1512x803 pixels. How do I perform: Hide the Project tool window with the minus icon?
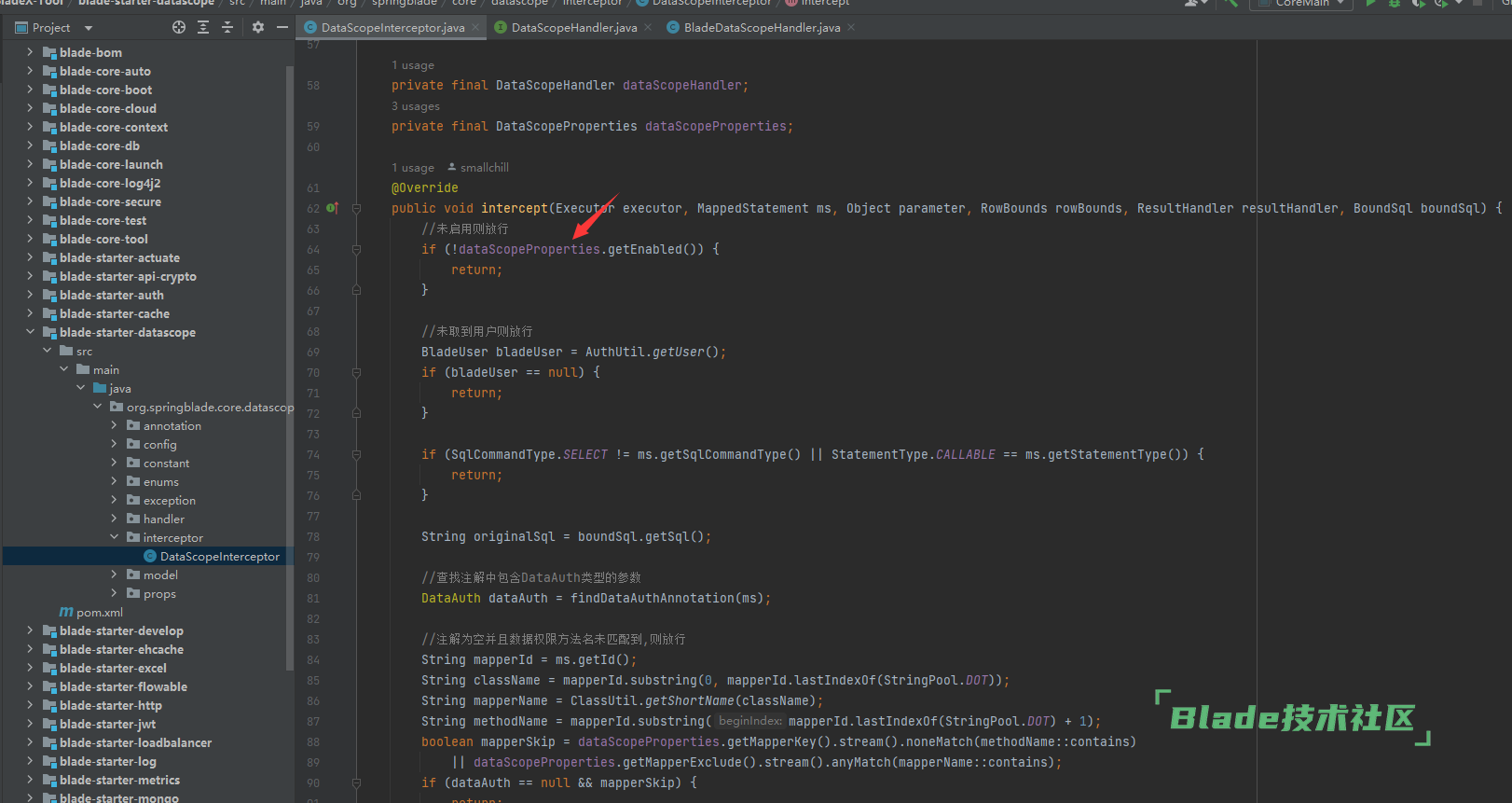click(282, 28)
